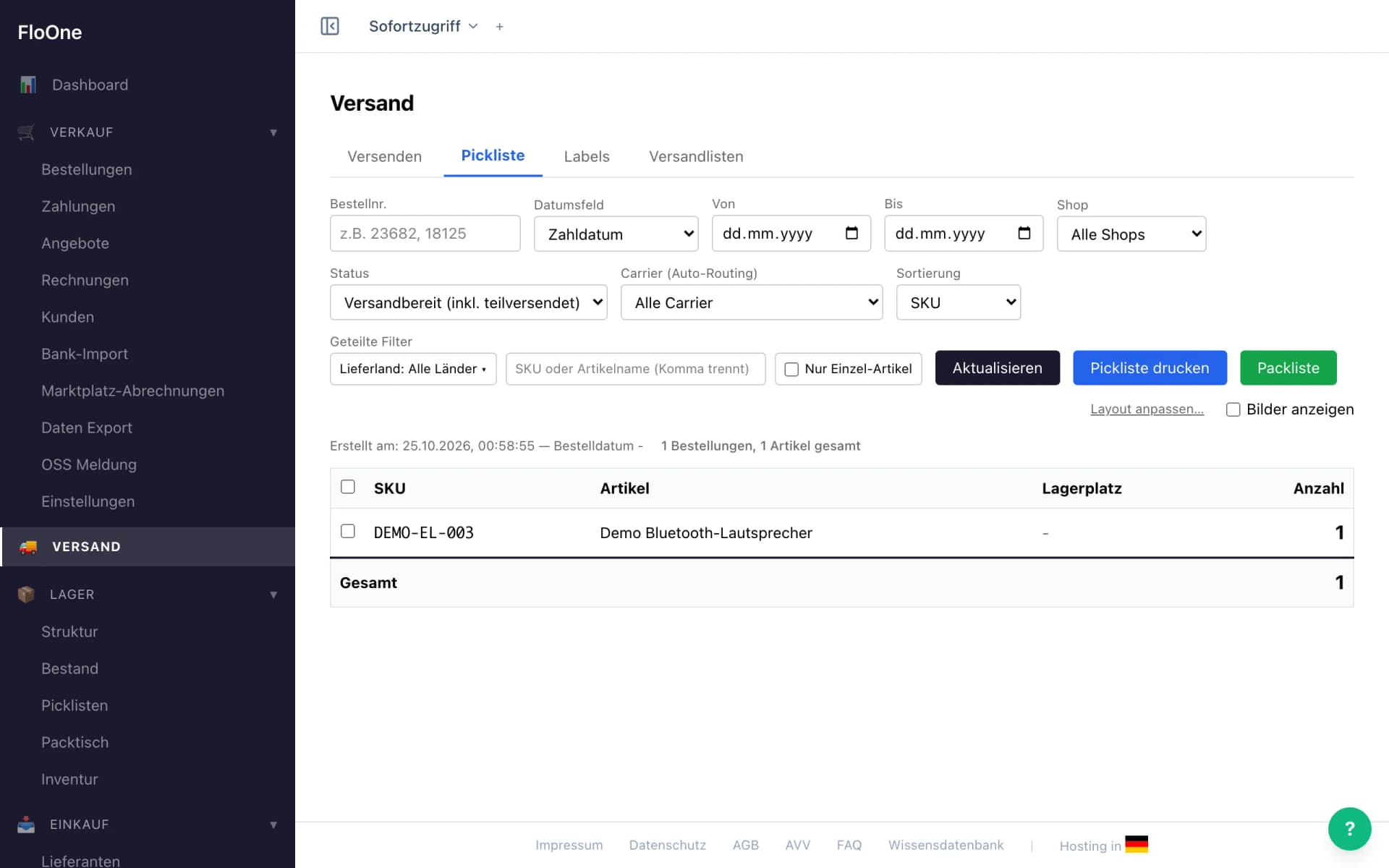
Task: Open the Layout anpassen link
Action: 1147,409
